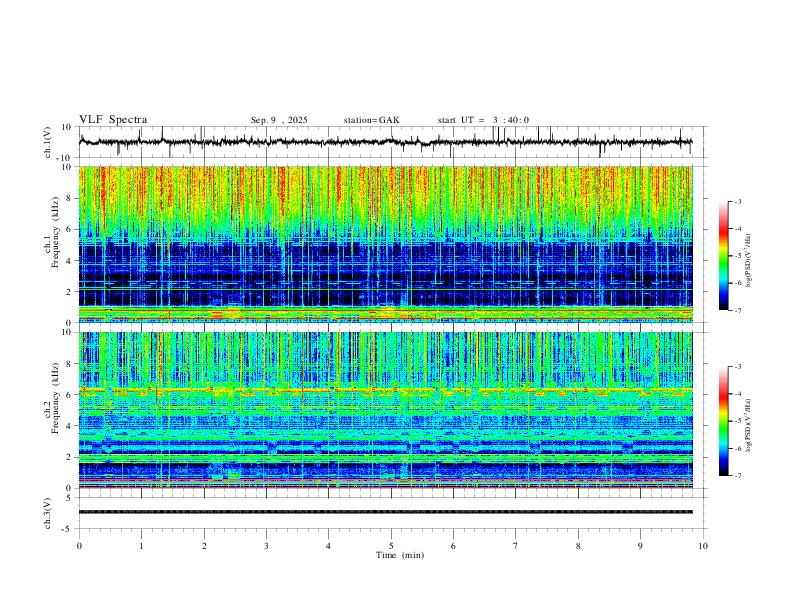The image size is (792, 612).
Task: Click the "Time (min)" axis title
Action: coord(400,555)
